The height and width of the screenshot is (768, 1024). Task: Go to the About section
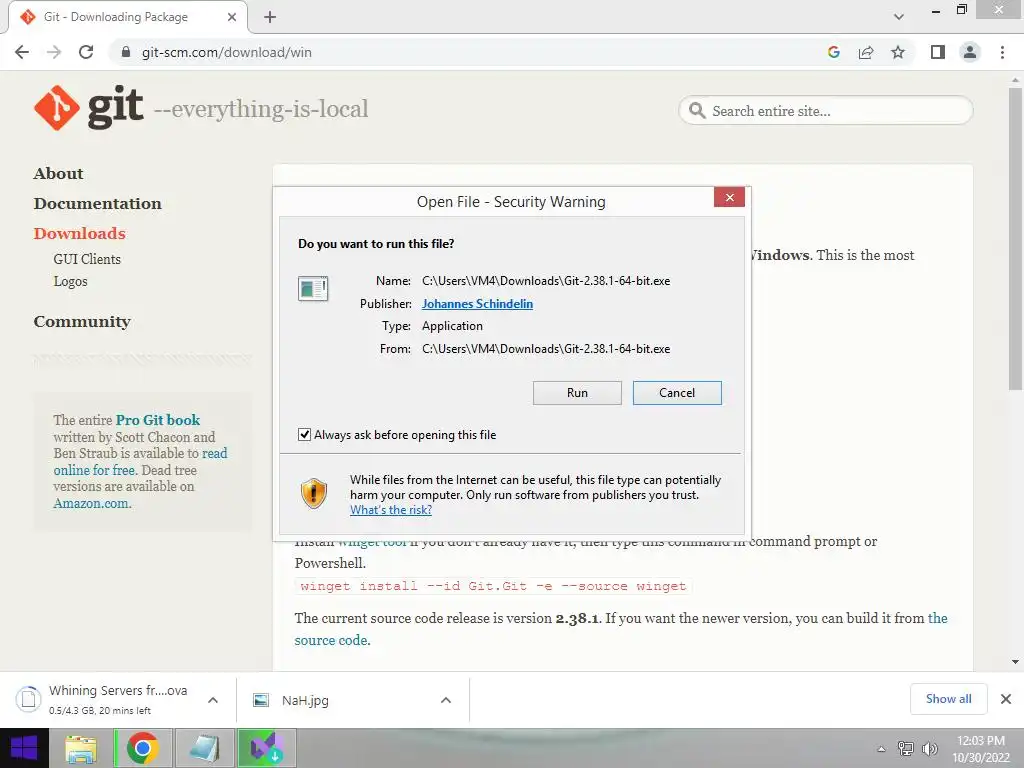pos(58,173)
